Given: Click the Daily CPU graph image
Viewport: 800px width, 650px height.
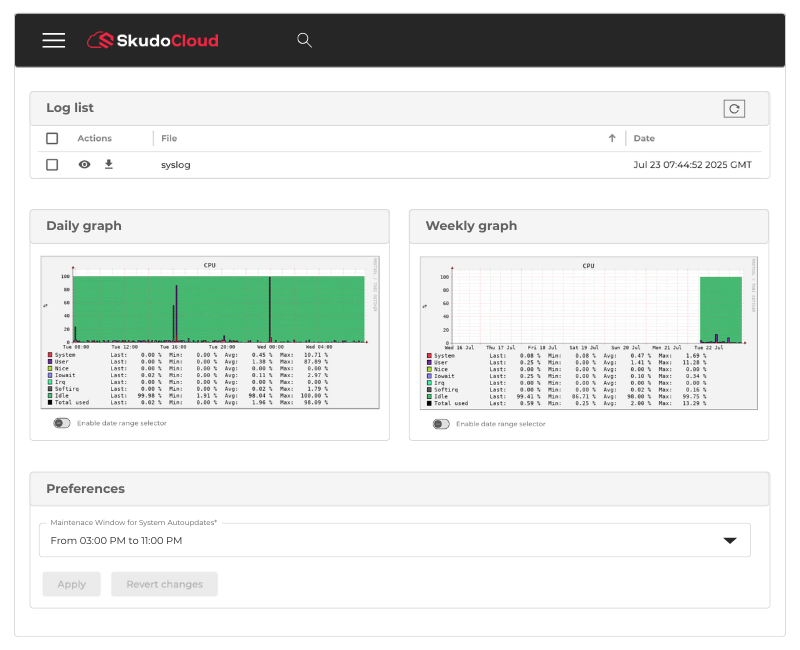Looking at the screenshot, I should coord(210,333).
